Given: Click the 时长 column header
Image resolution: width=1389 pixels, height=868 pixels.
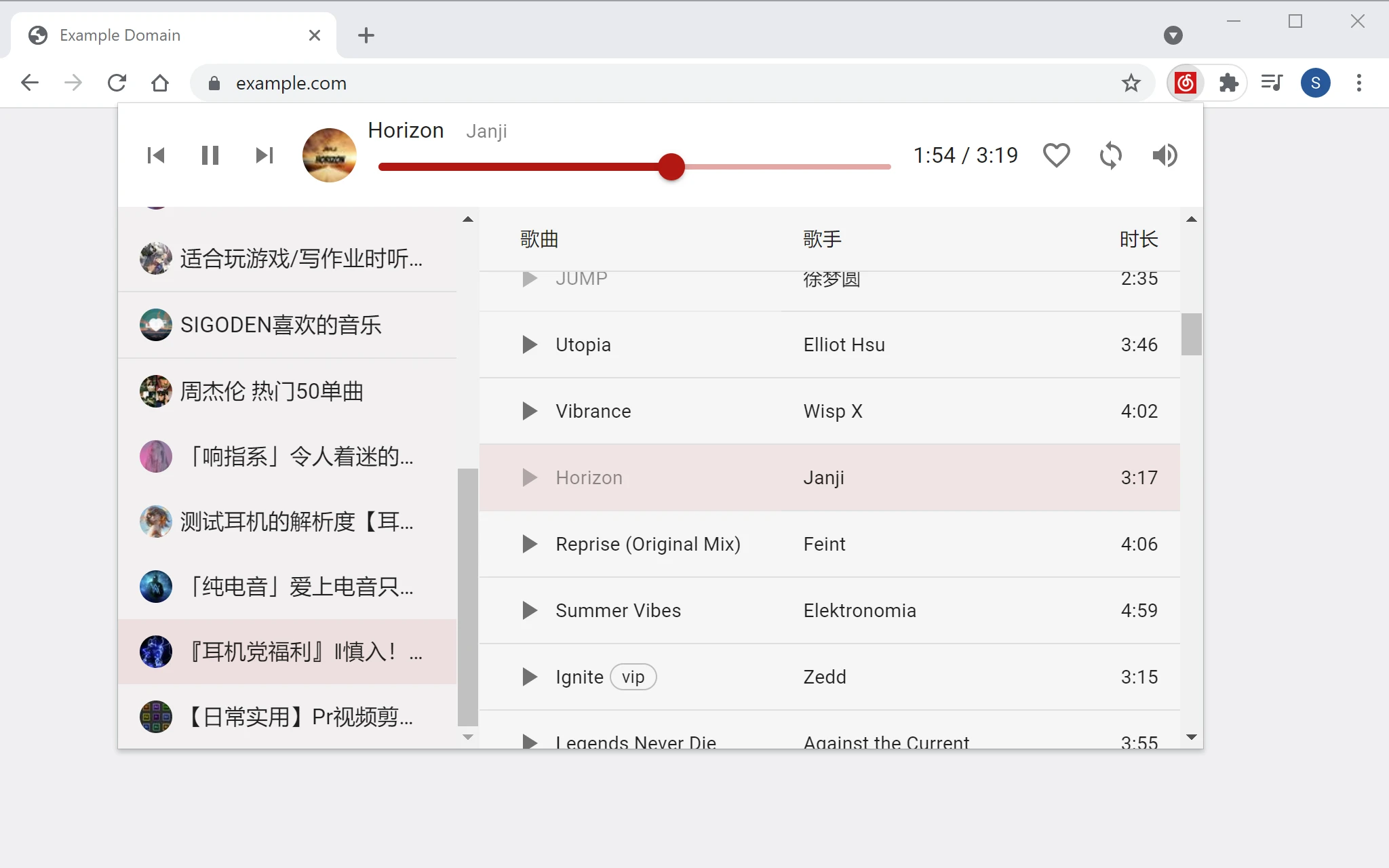Looking at the screenshot, I should pyautogui.click(x=1139, y=239).
